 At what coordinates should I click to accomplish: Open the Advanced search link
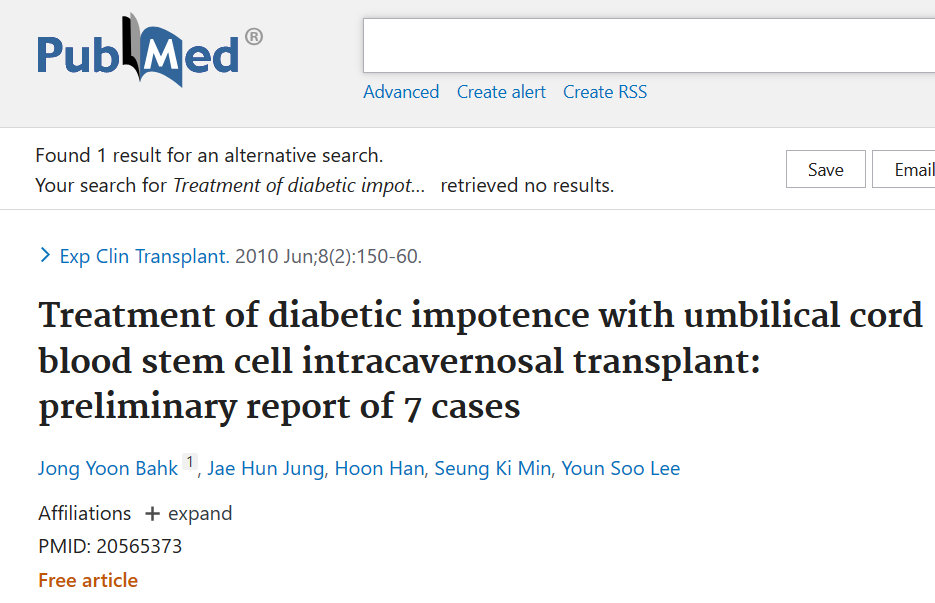(x=401, y=92)
